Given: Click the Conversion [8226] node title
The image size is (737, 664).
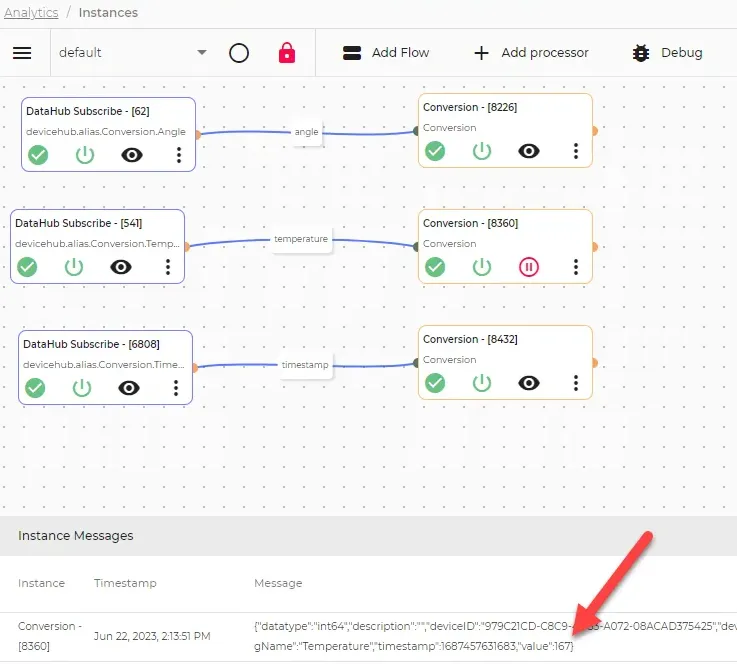Looking at the screenshot, I should 470,107.
